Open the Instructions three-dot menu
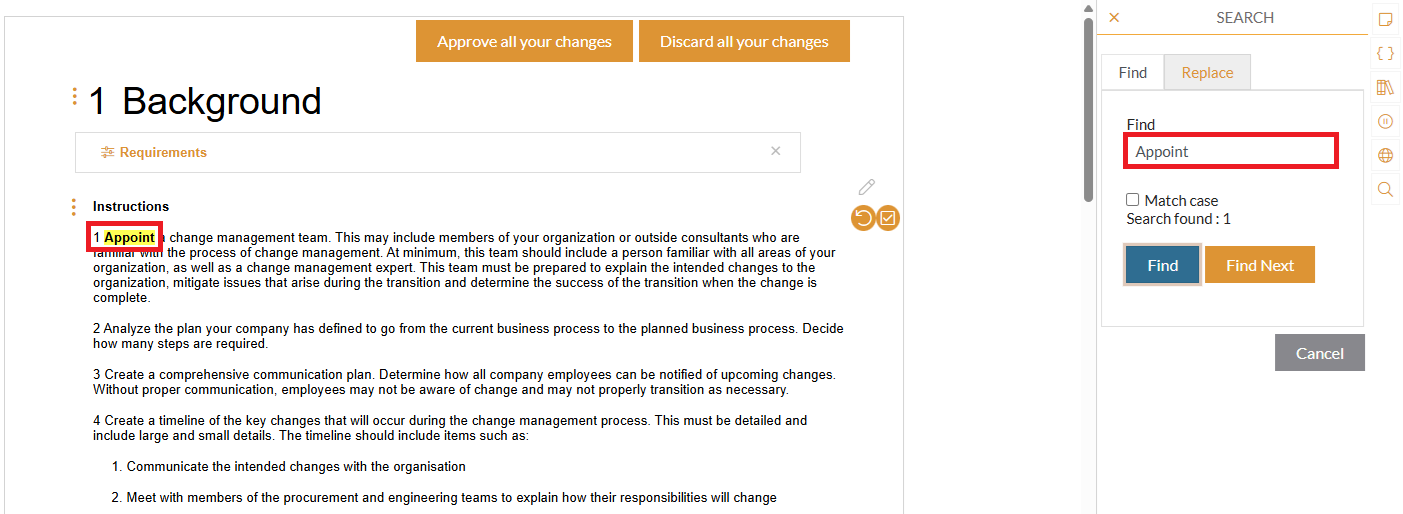 tap(74, 207)
